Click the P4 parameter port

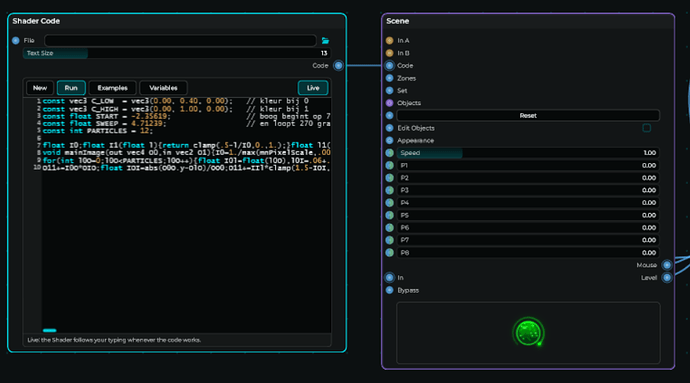pos(389,203)
